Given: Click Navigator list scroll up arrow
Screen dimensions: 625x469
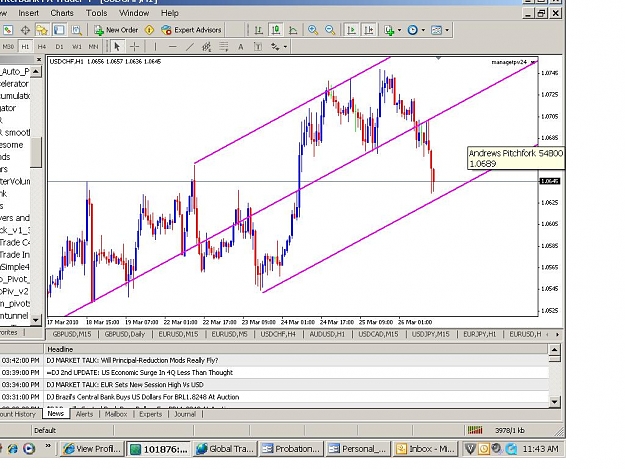Looking at the screenshot, I should pos(36,72).
